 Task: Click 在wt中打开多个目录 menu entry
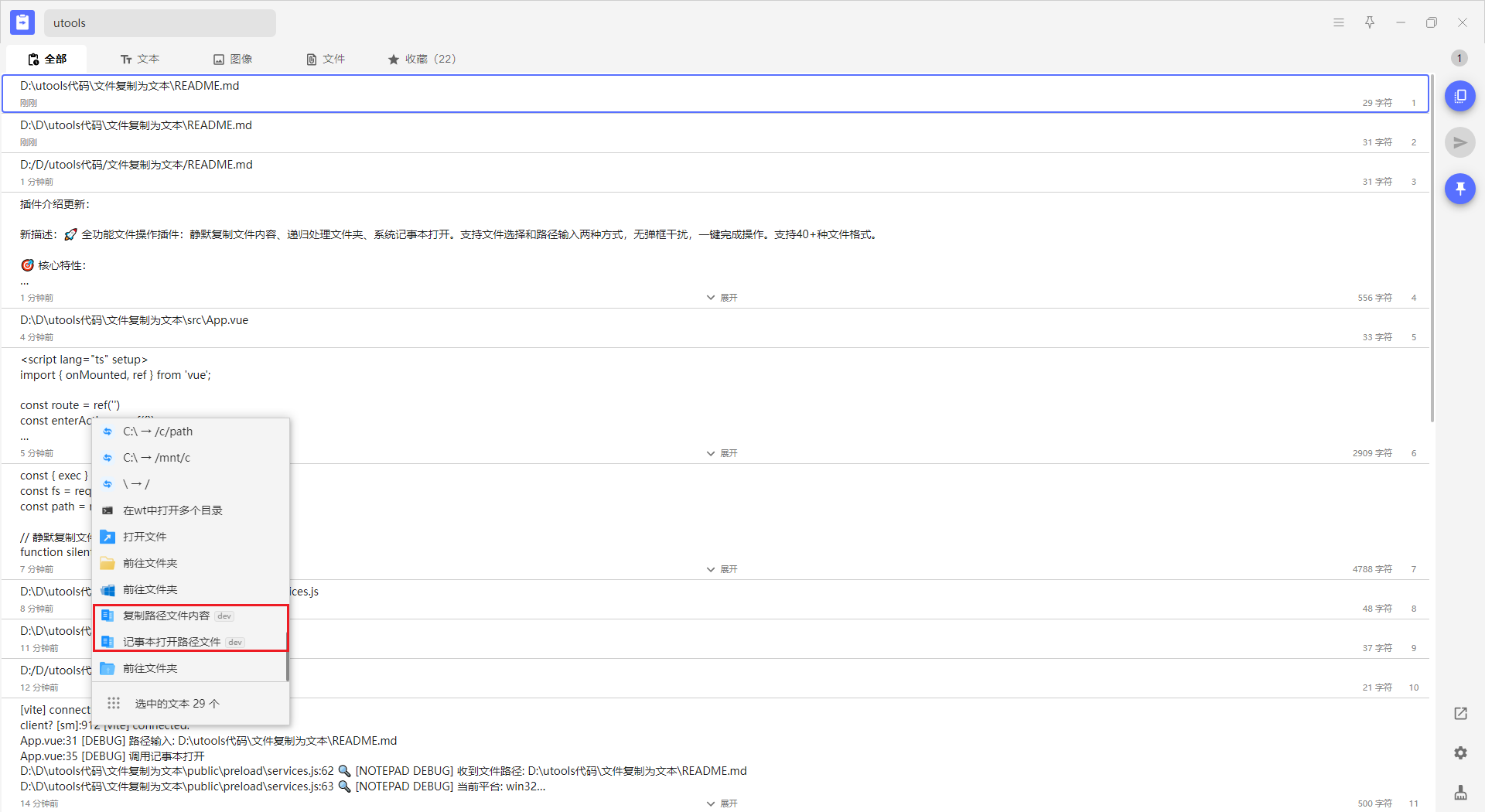(172, 510)
